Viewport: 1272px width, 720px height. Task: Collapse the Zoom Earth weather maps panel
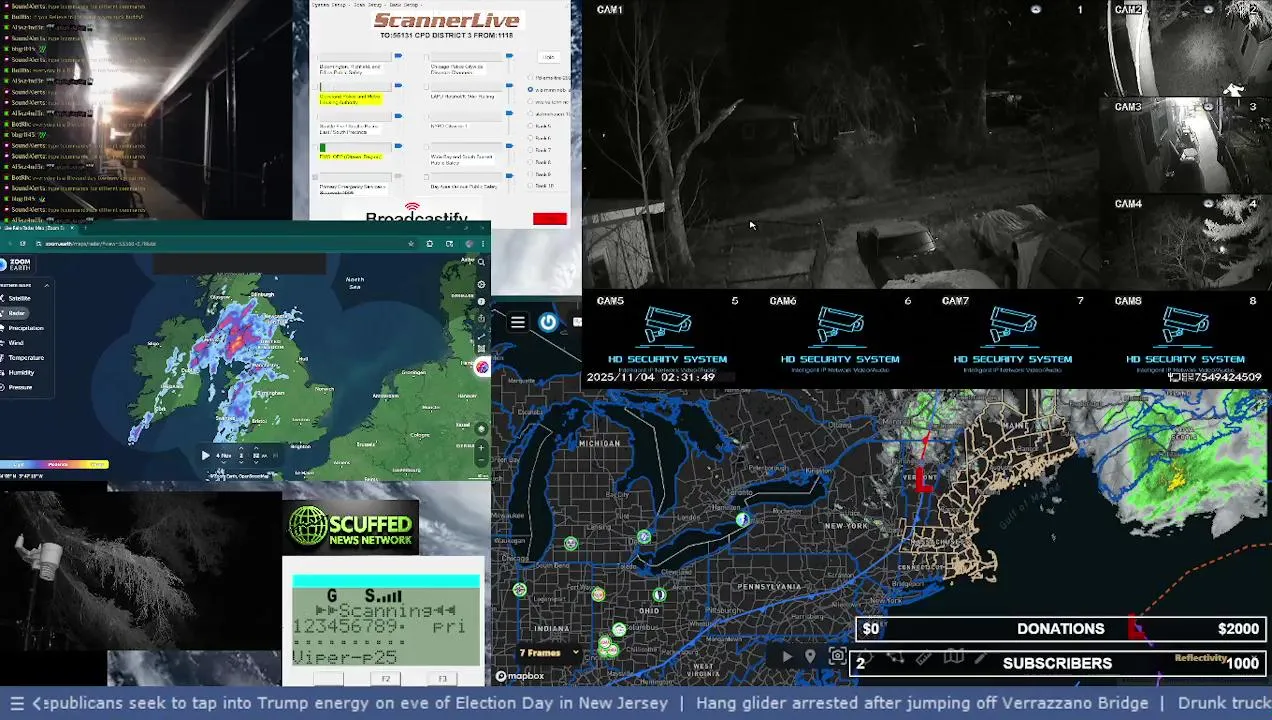[46, 285]
